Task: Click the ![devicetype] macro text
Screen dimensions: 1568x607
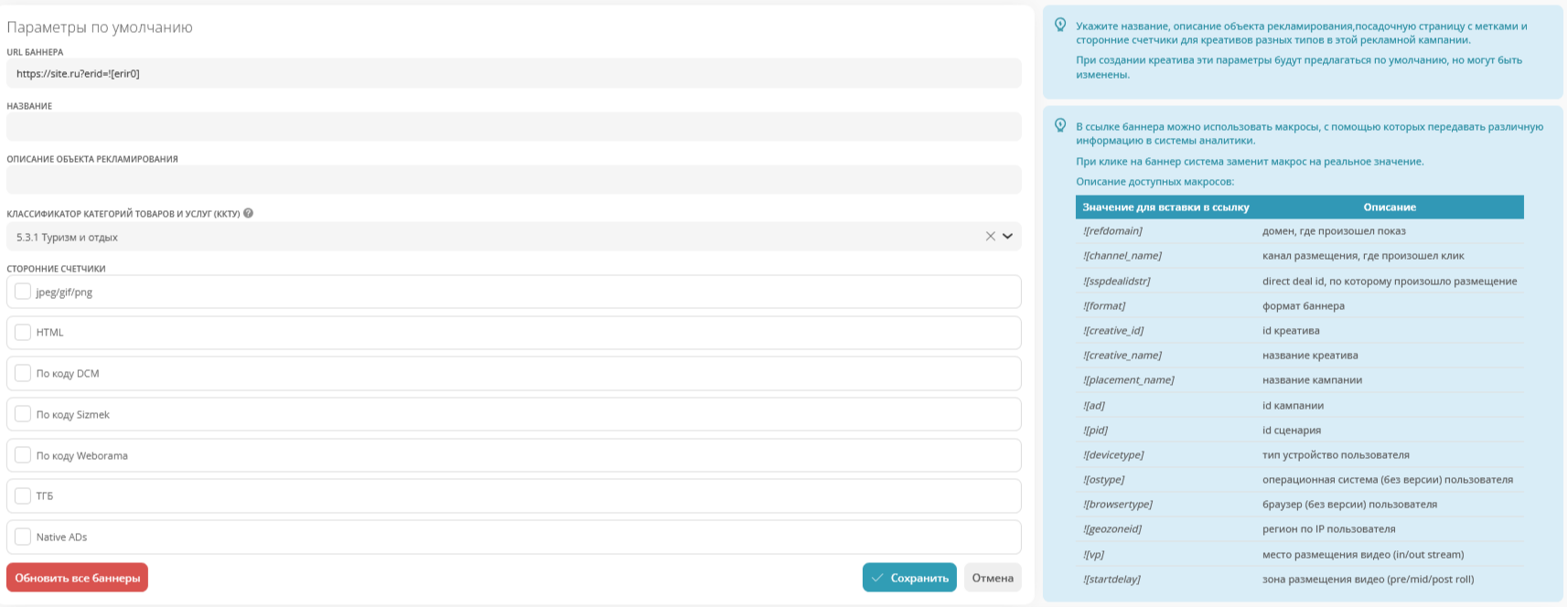Action: pyautogui.click(x=1113, y=454)
